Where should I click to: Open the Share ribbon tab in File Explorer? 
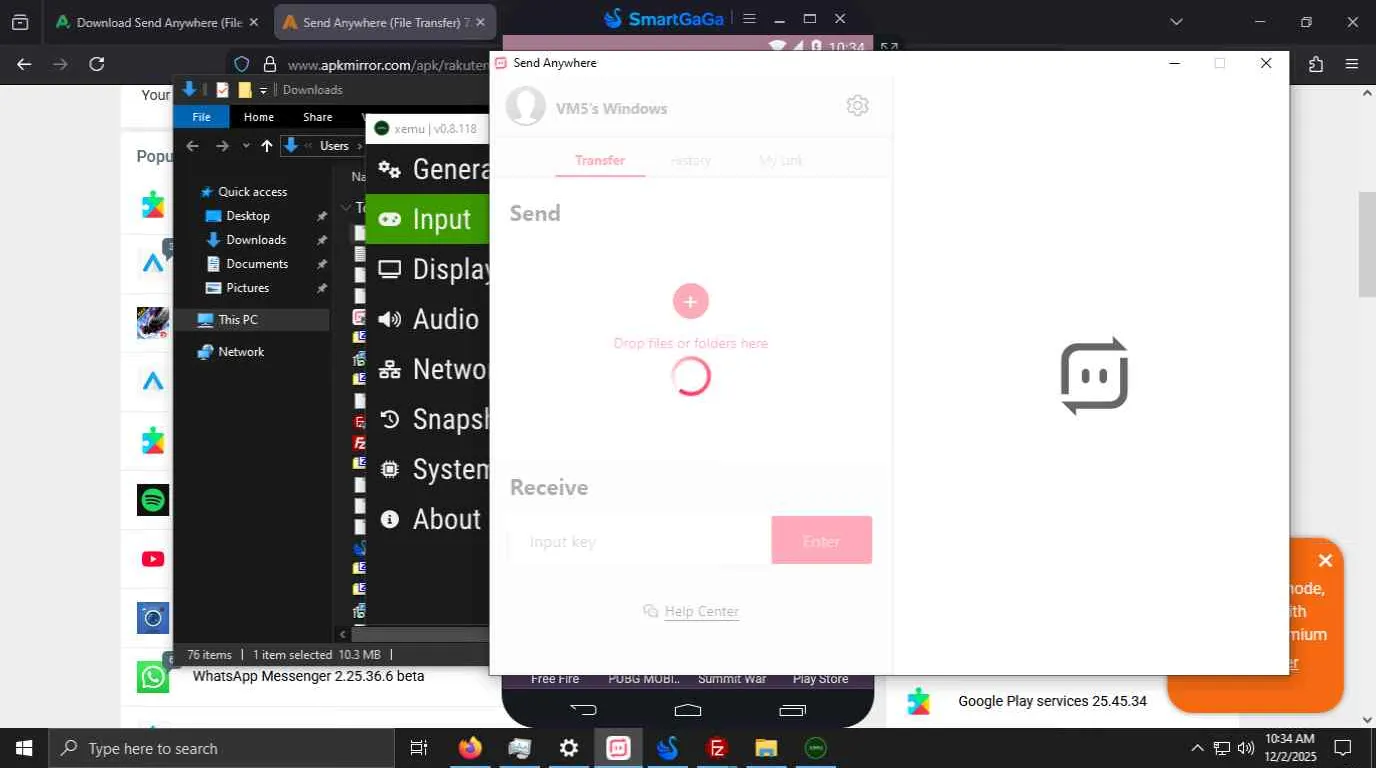click(318, 117)
